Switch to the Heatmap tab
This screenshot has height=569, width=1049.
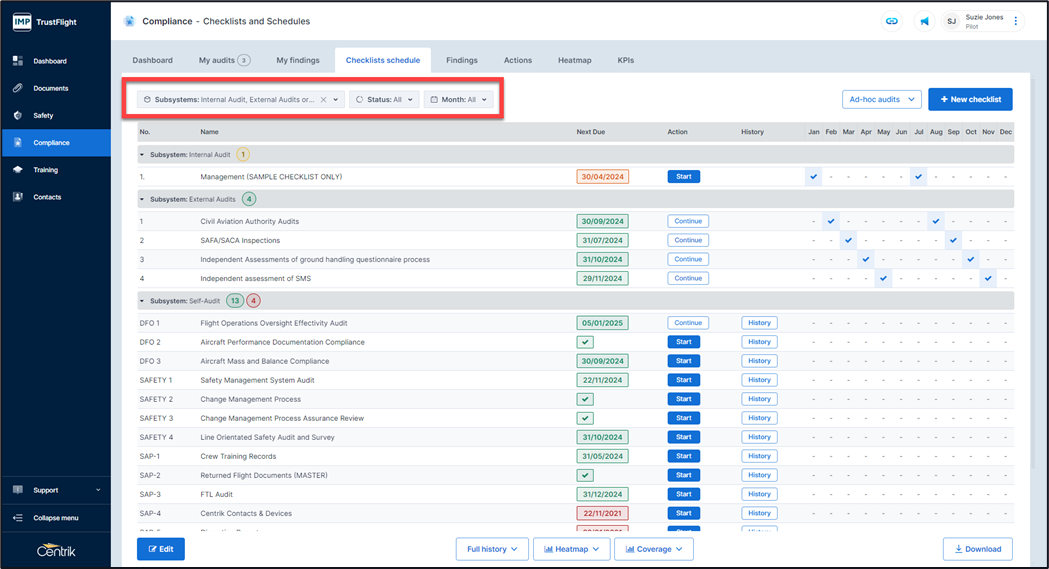(574, 60)
